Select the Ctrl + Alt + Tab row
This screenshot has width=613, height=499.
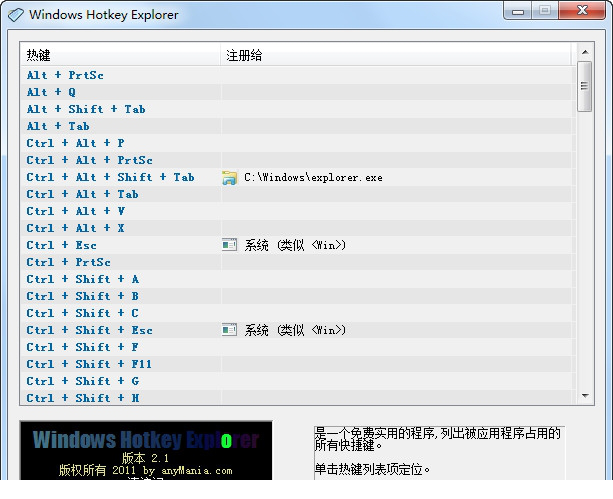(298, 194)
